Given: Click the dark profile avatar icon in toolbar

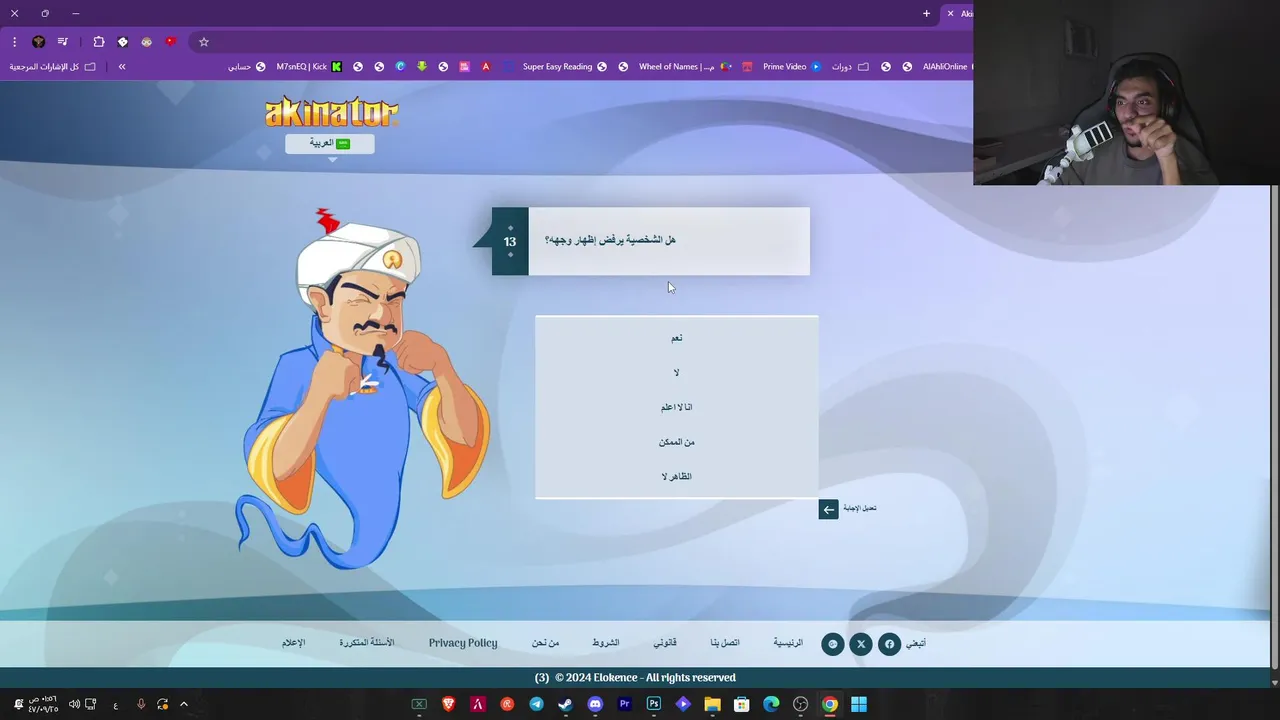Looking at the screenshot, I should coord(39,42).
